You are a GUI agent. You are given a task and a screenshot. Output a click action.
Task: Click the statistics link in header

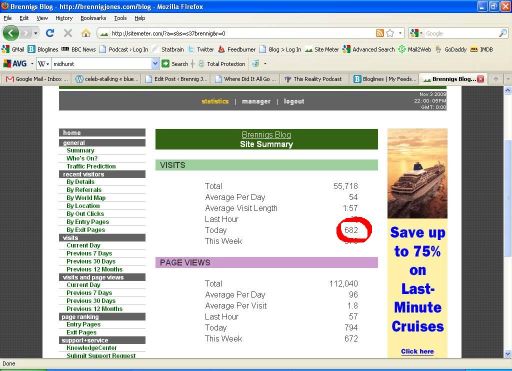click(215, 101)
